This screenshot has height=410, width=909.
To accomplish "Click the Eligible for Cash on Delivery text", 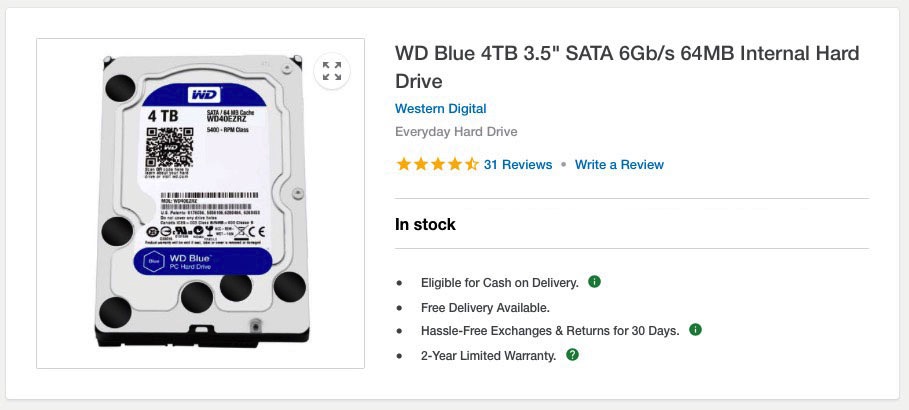I will tap(499, 283).
